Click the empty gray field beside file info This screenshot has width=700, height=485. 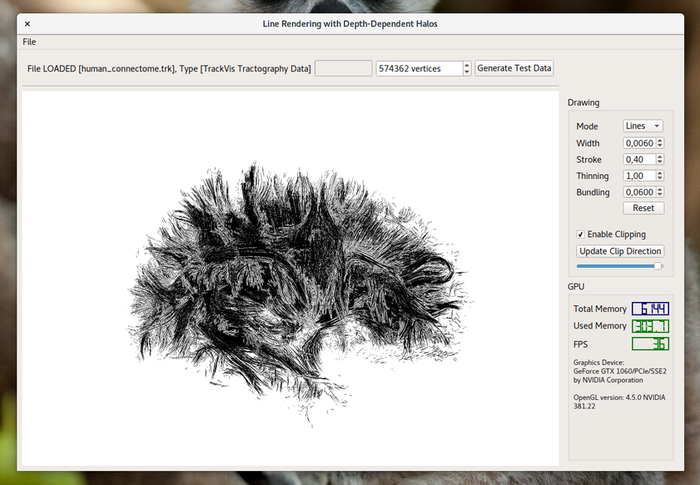[343, 68]
